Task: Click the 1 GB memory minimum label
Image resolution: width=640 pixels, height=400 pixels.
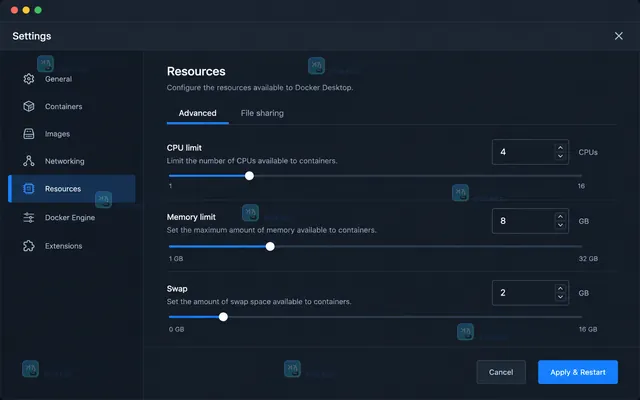Action: pos(176,259)
